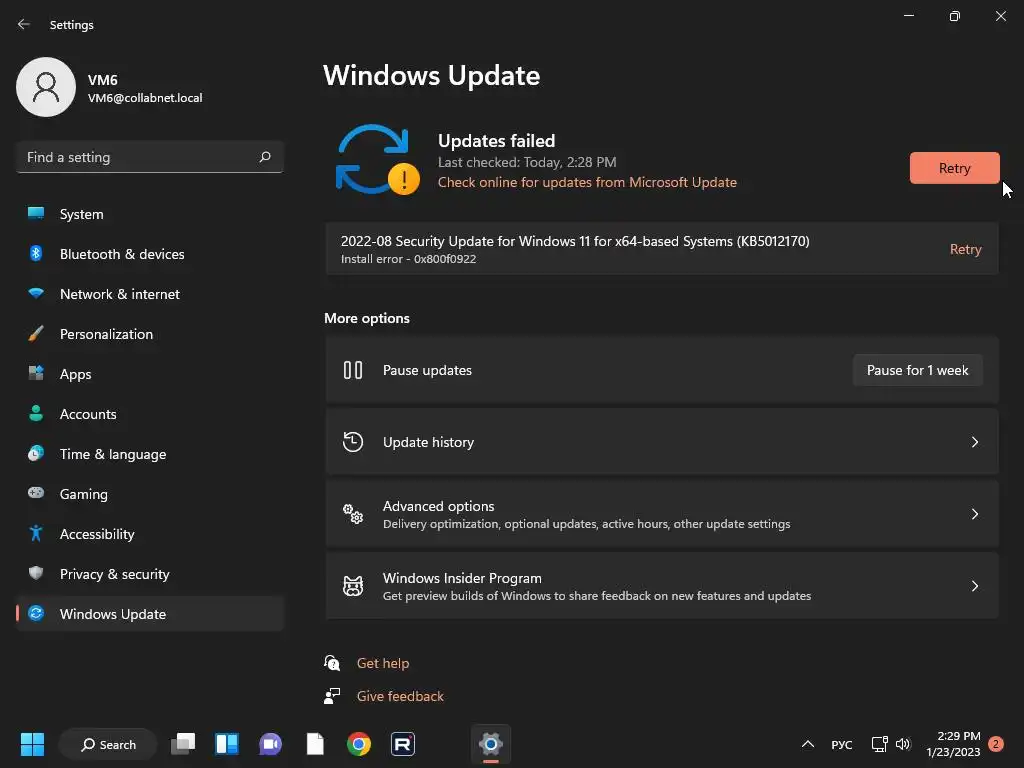Click the Time & language globe icon
Viewport: 1024px width, 768px height.
pyautogui.click(x=36, y=453)
